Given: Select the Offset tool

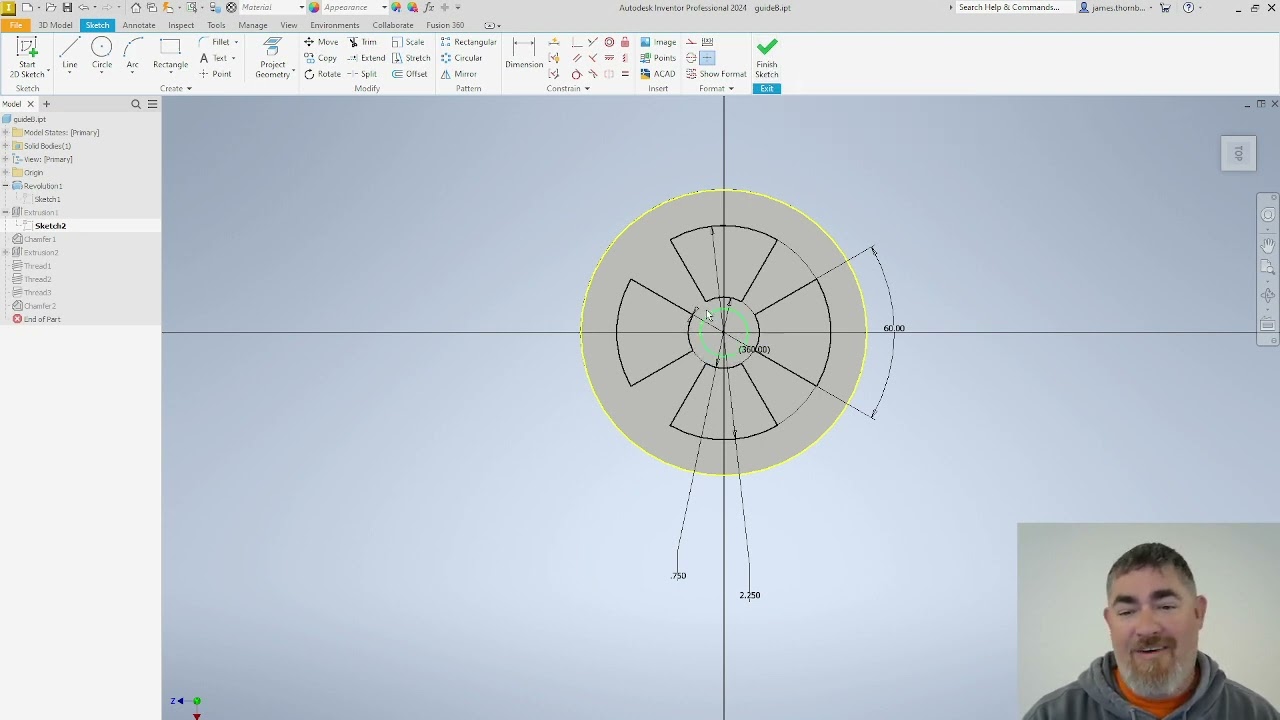Looking at the screenshot, I should tap(410, 74).
